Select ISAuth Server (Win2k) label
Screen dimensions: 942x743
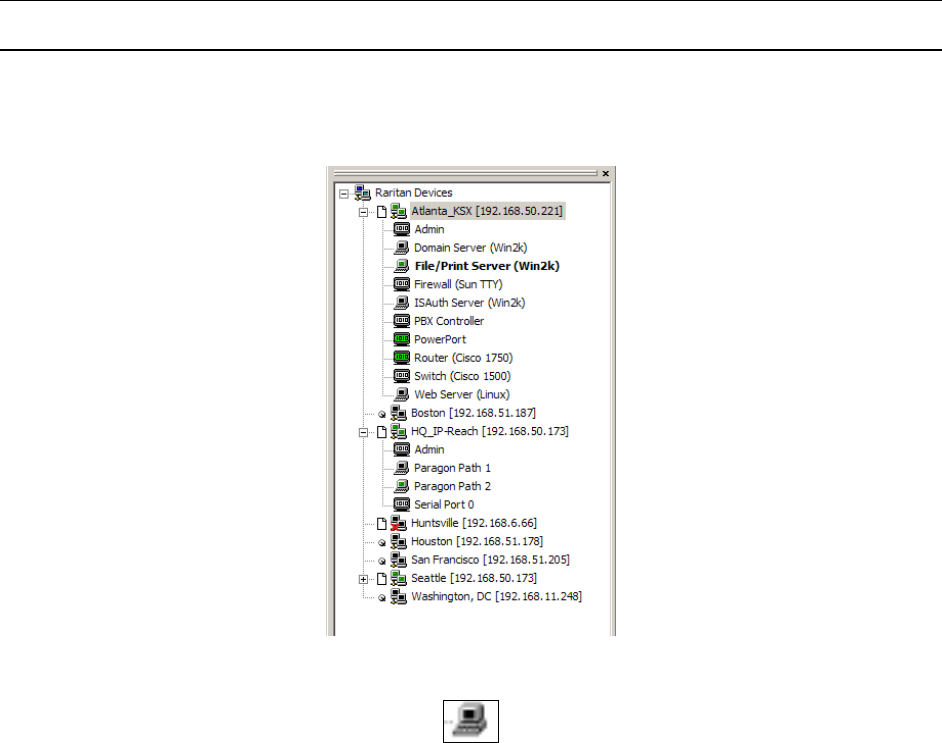point(469,303)
